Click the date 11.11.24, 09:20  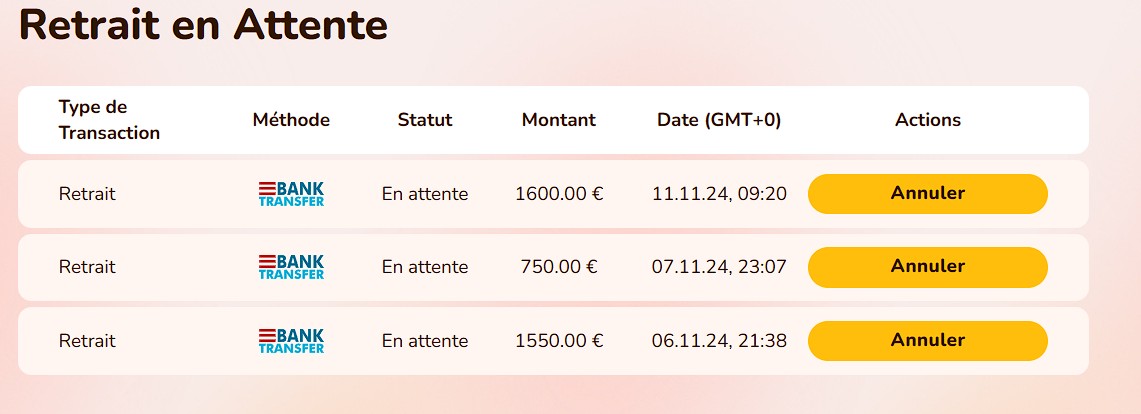point(719,194)
